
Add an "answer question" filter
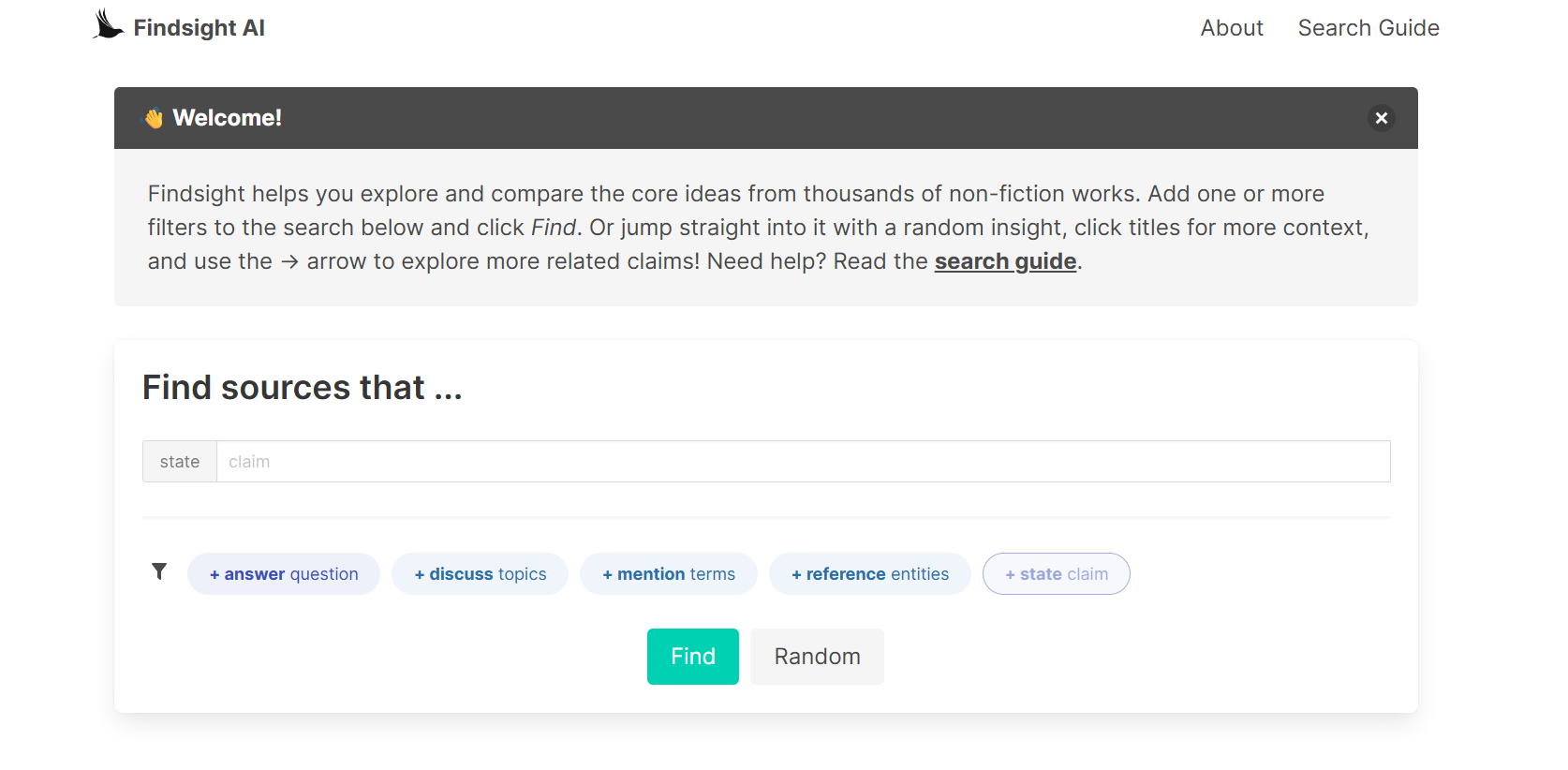(284, 574)
